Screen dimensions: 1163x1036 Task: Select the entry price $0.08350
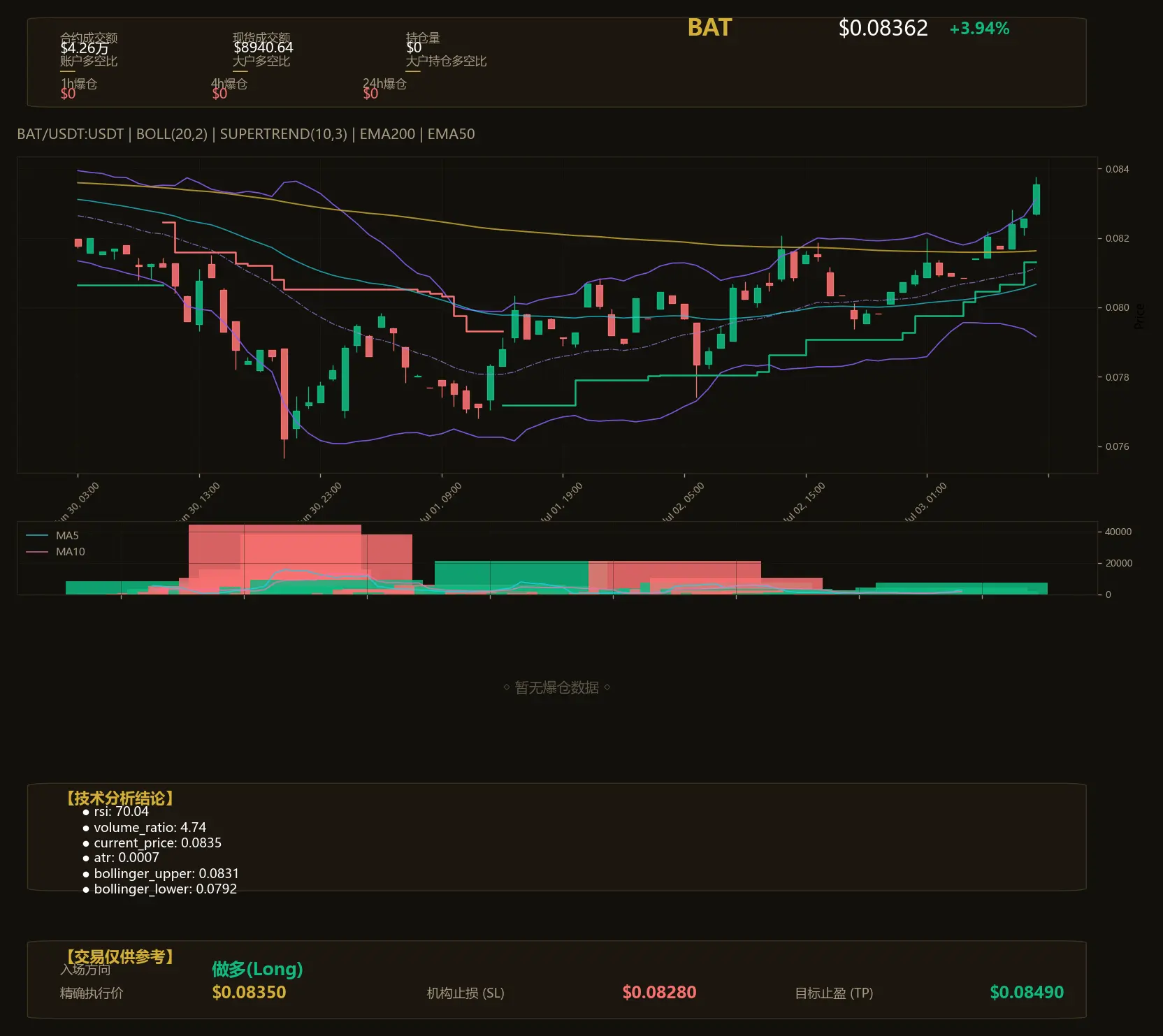(x=249, y=992)
